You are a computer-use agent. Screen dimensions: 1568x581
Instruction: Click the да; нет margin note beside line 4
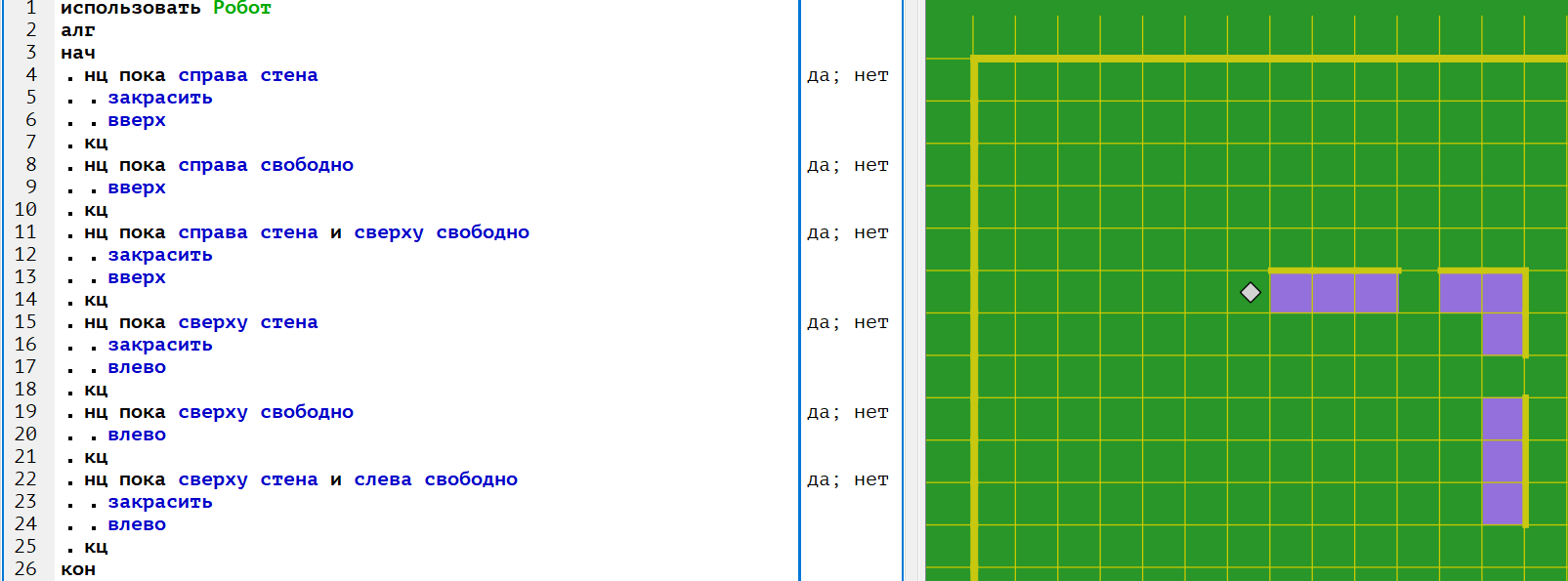847,75
